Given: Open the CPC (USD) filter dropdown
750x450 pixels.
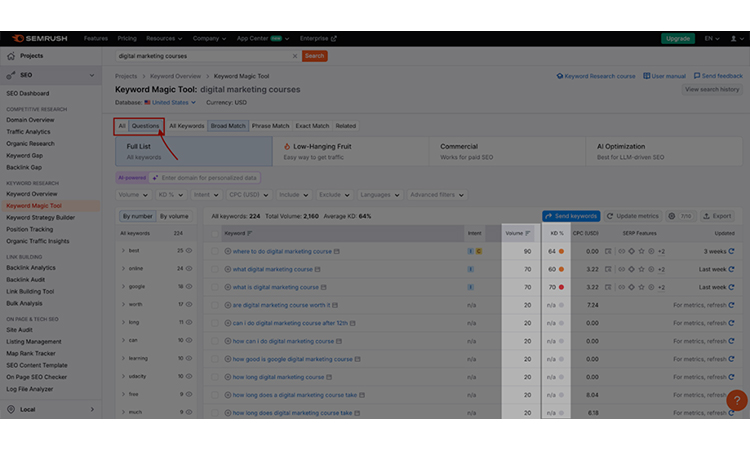Looking at the screenshot, I should pyautogui.click(x=249, y=195).
